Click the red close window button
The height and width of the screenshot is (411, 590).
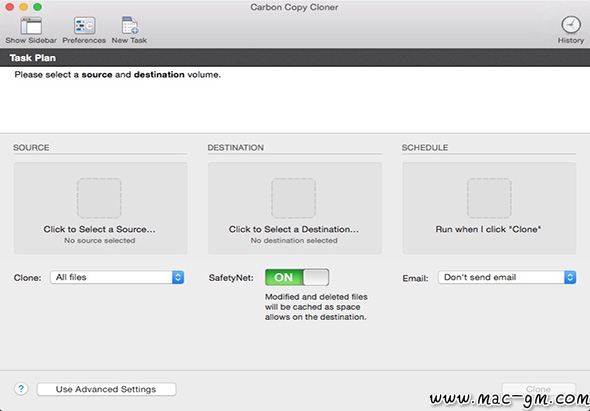(10, 7)
